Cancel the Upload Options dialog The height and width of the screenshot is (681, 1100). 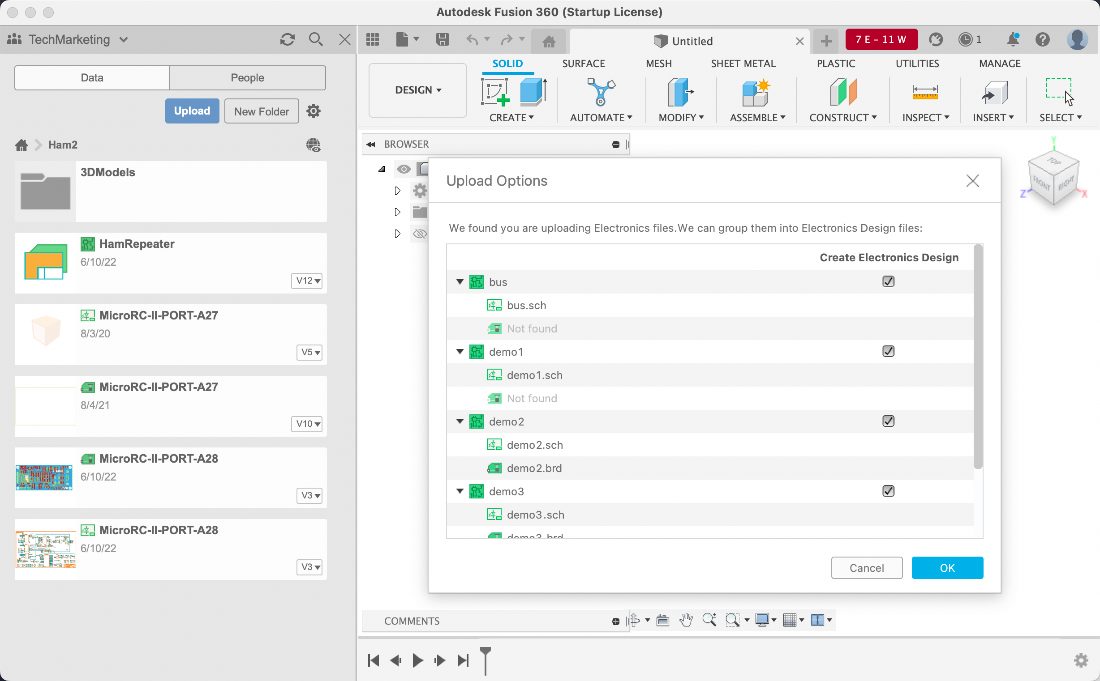[x=866, y=568]
